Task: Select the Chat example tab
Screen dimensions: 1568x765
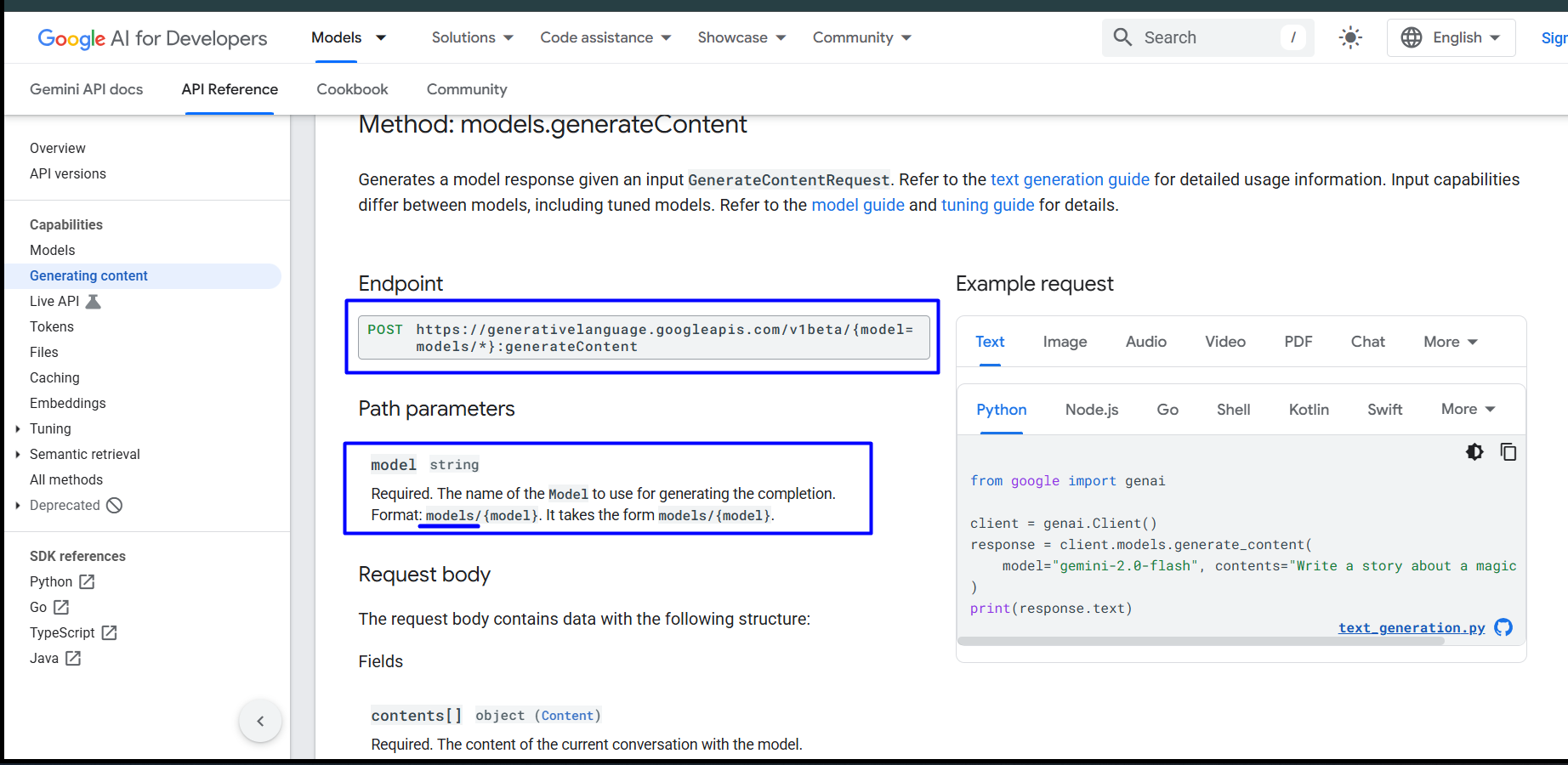Action: (x=1368, y=342)
